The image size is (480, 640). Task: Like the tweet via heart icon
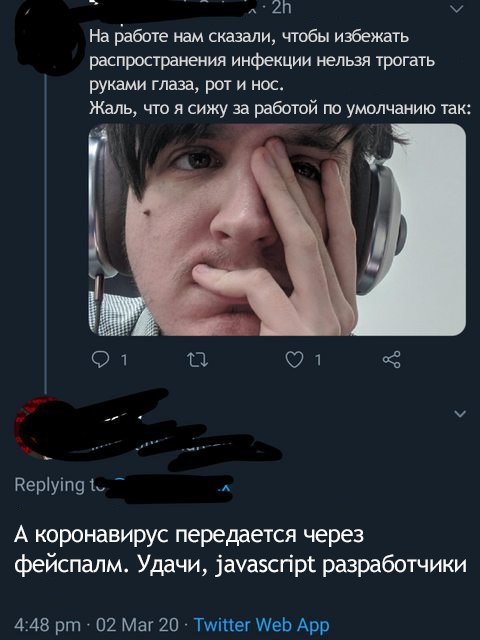[294, 360]
